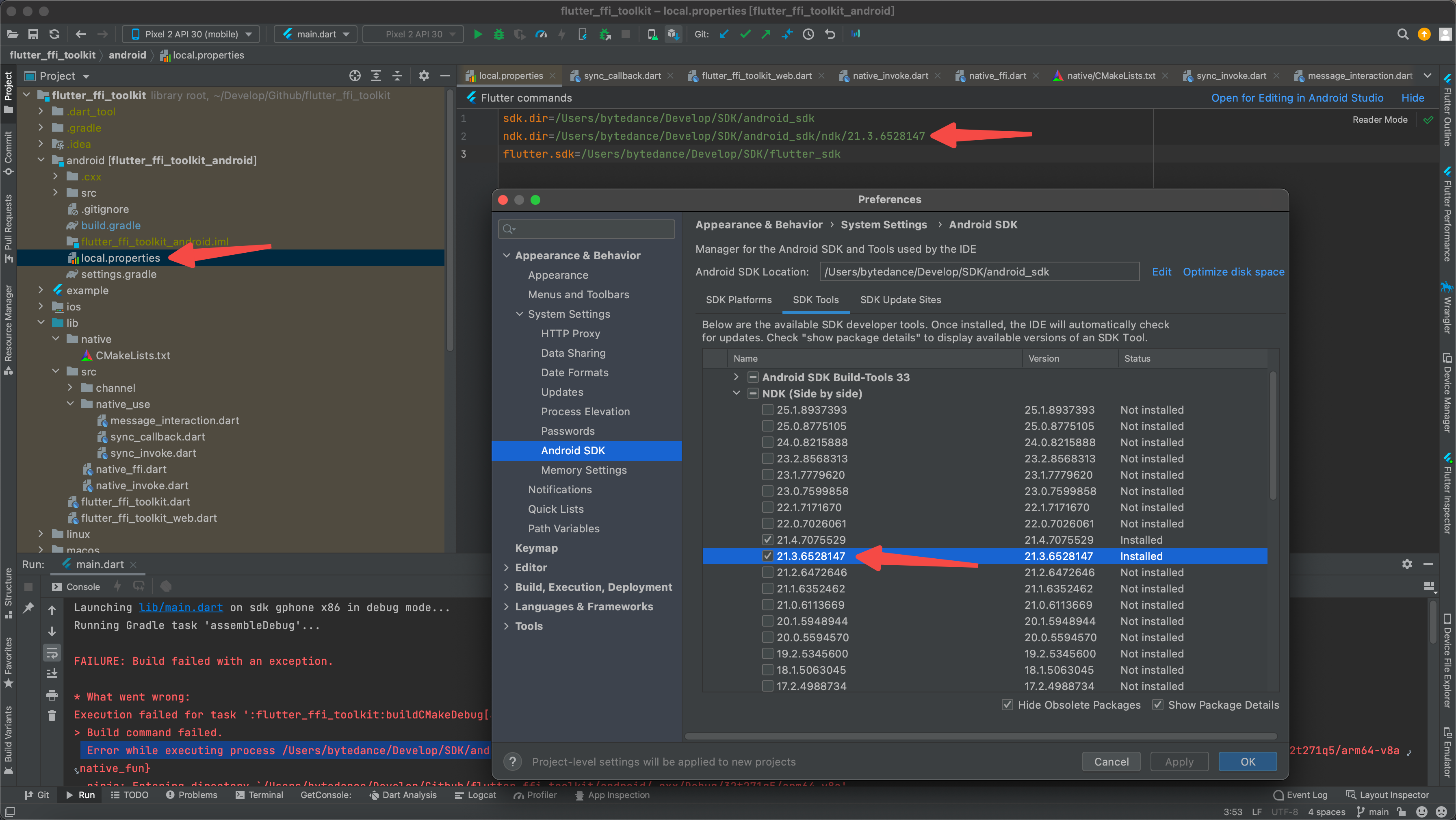Click the Debug bug icon in toolbar
1456x820 pixels.
coord(498,34)
